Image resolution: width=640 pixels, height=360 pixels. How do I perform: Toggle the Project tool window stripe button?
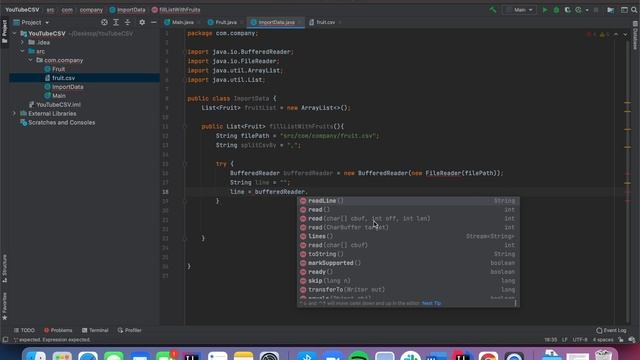point(4,32)
